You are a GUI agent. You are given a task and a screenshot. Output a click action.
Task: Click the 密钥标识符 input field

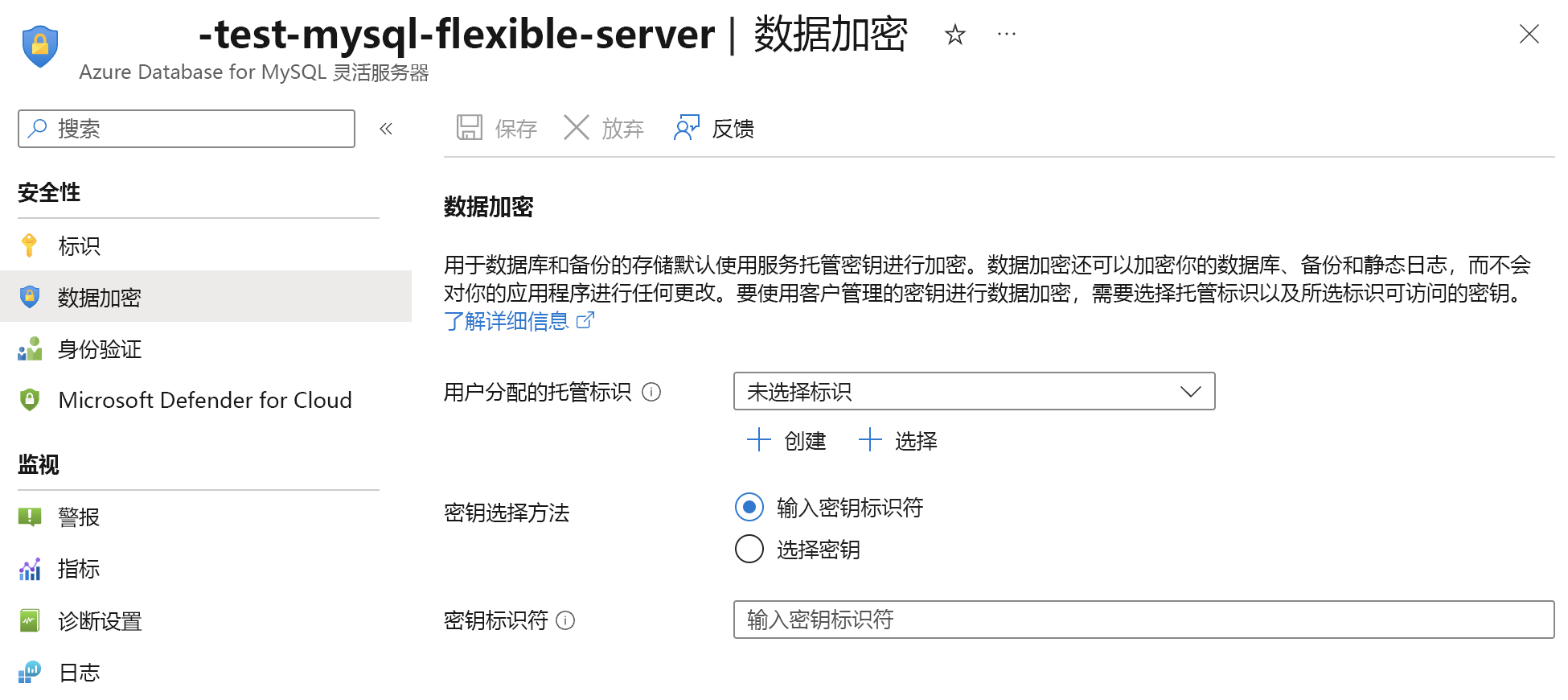[1143, 620]
